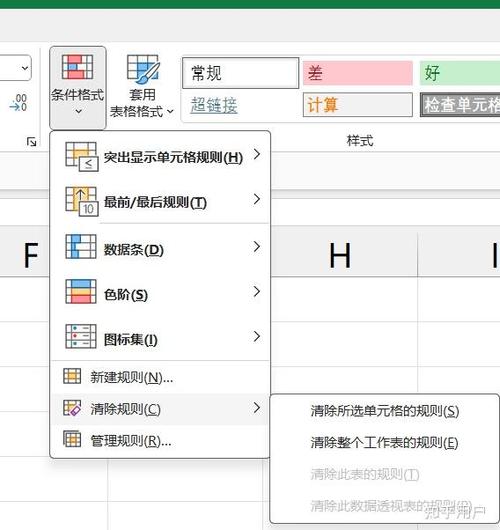Expand the 数据条 submenu chevron
The image size is (500, 530).
257,247
